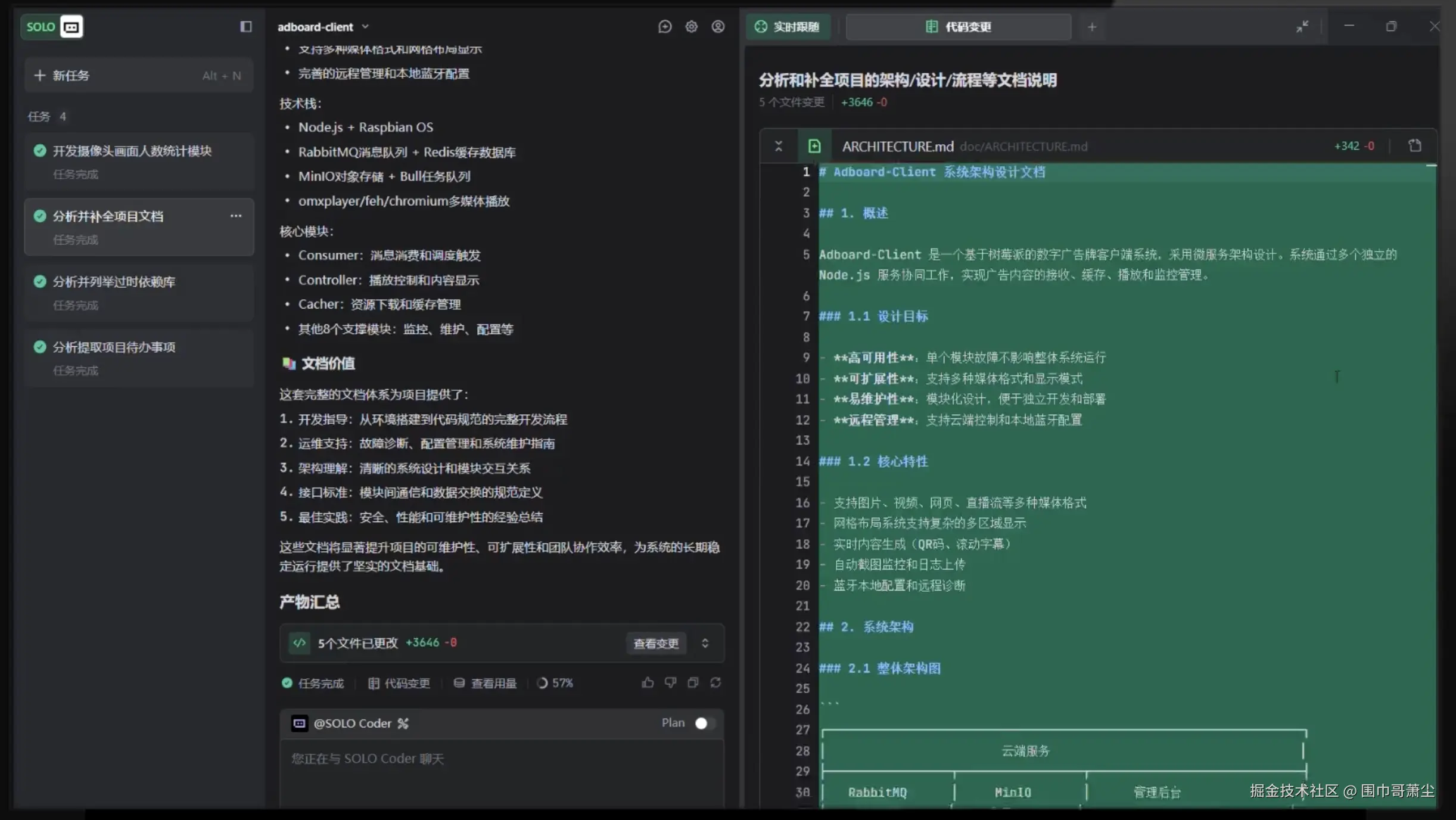
Task: Open the new chat history icon
Action: [x=664, y=27]
